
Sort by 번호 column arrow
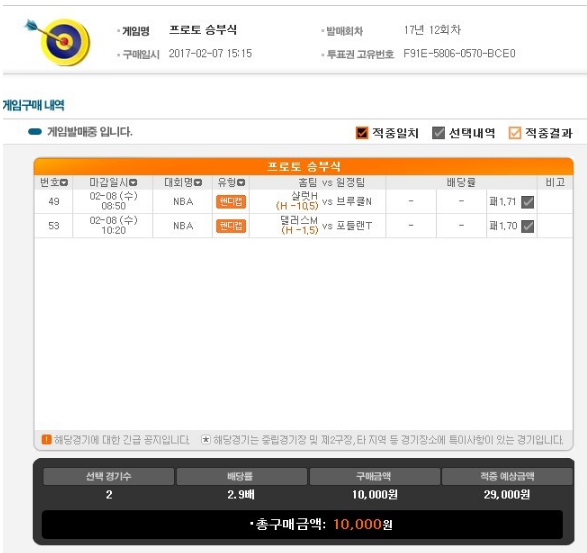click(x=64, y=183)
